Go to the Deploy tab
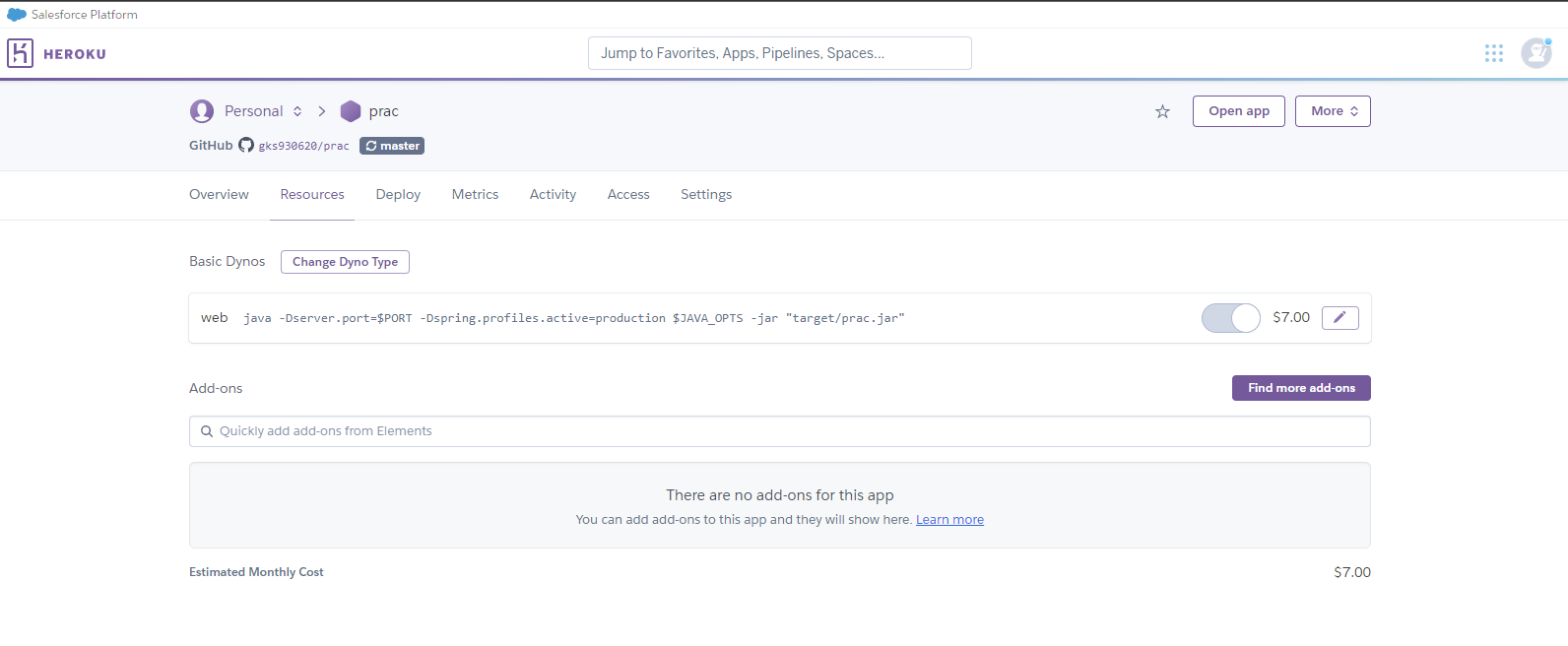 [398, 195]
